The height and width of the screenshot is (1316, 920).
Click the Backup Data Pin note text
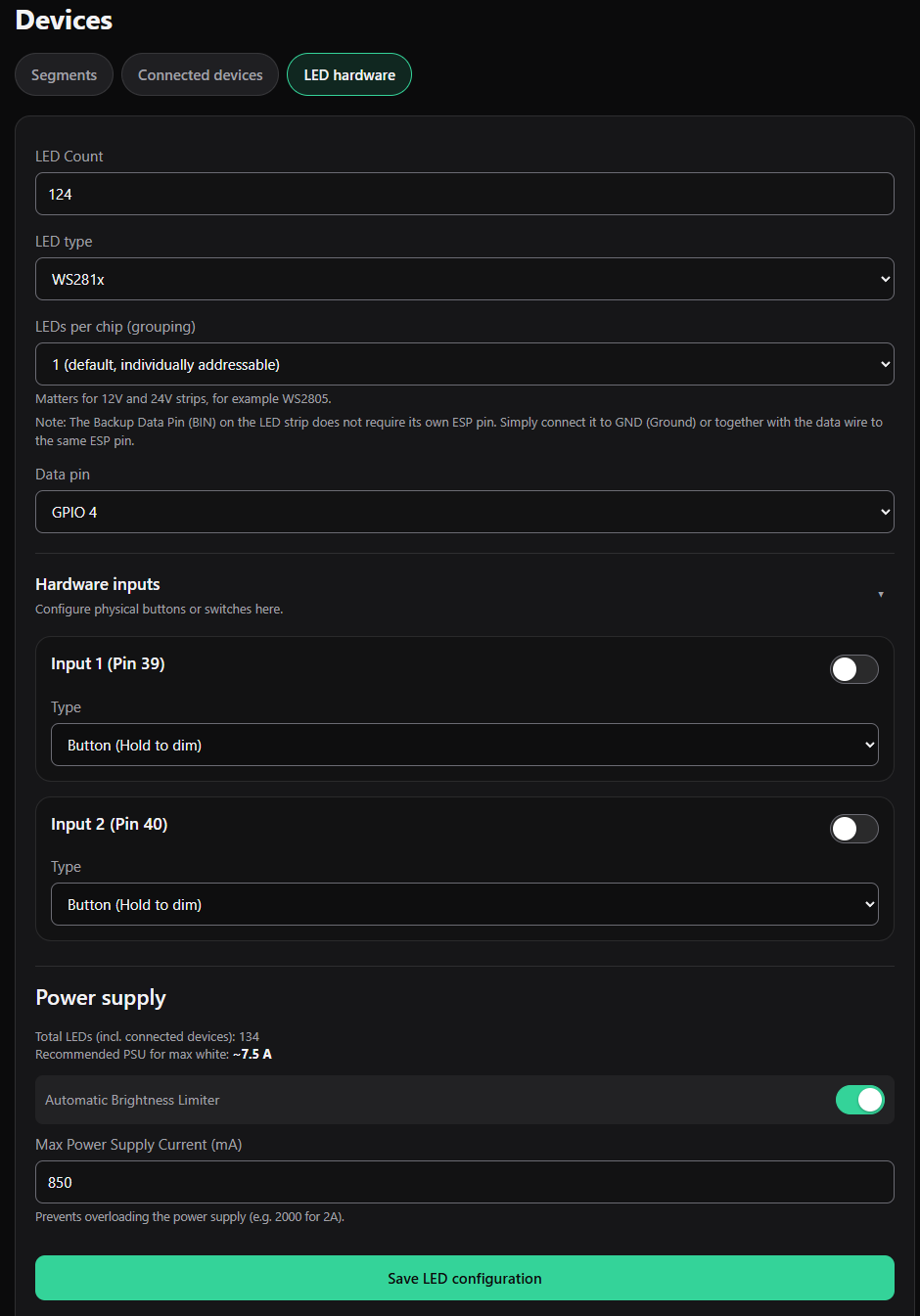(x=459, y=431)
